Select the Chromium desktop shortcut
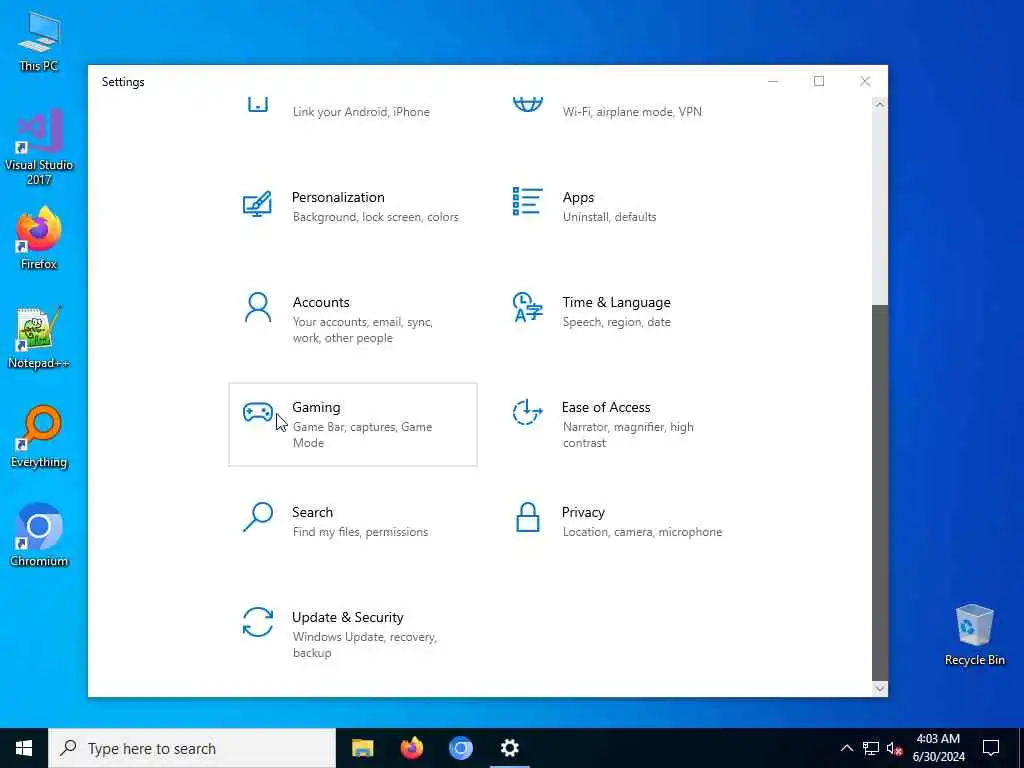The height and width of the screenshot is (768, 1024). pos(39,536)
